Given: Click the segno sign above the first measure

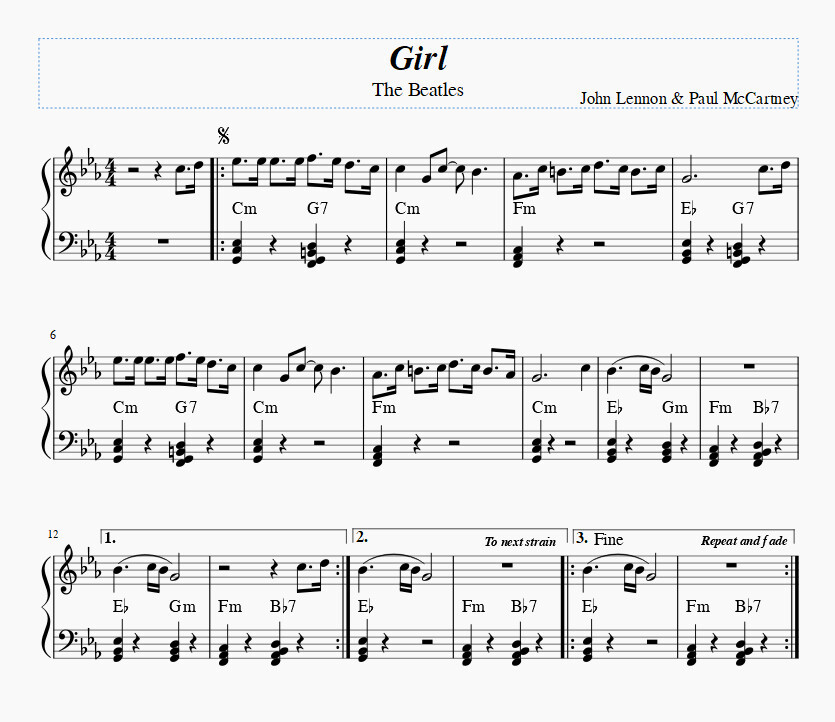Looking at the screenshot, I should (225, 135).
